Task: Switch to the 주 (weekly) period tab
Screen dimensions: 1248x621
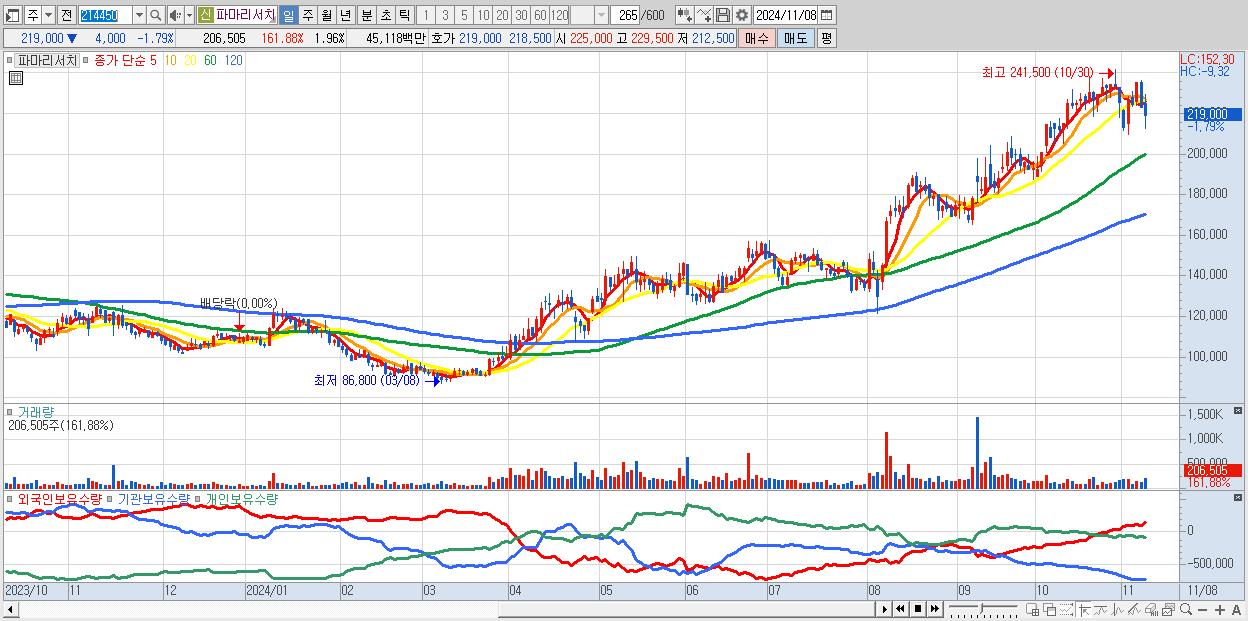Action: tap(307, 15)
